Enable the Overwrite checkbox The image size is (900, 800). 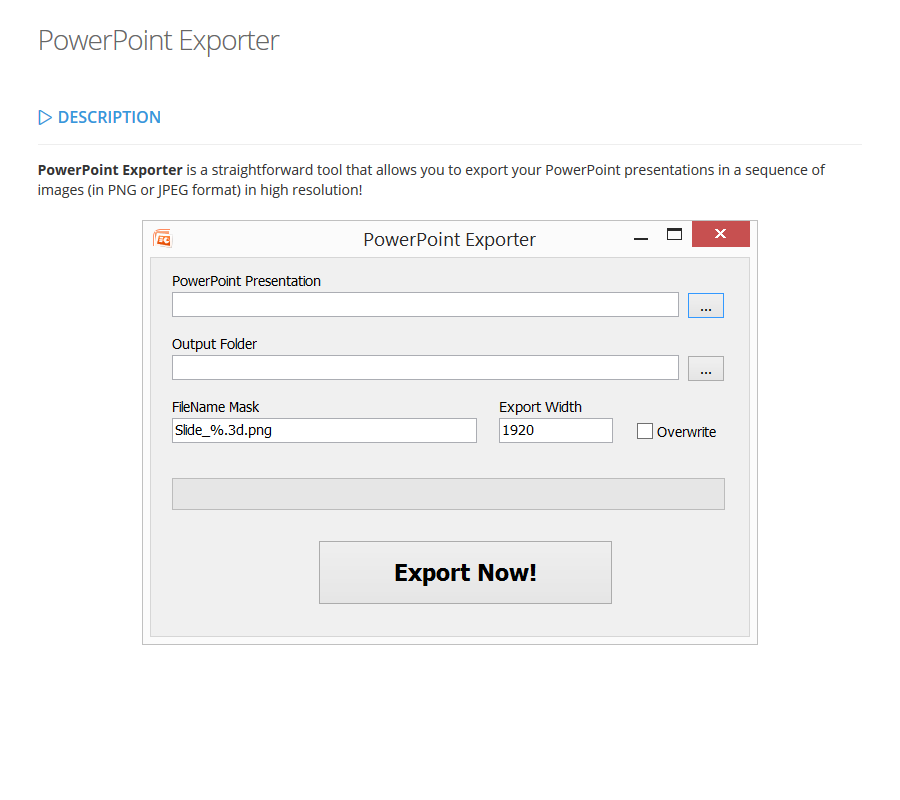pyautogui.click(x=645, y=431)
